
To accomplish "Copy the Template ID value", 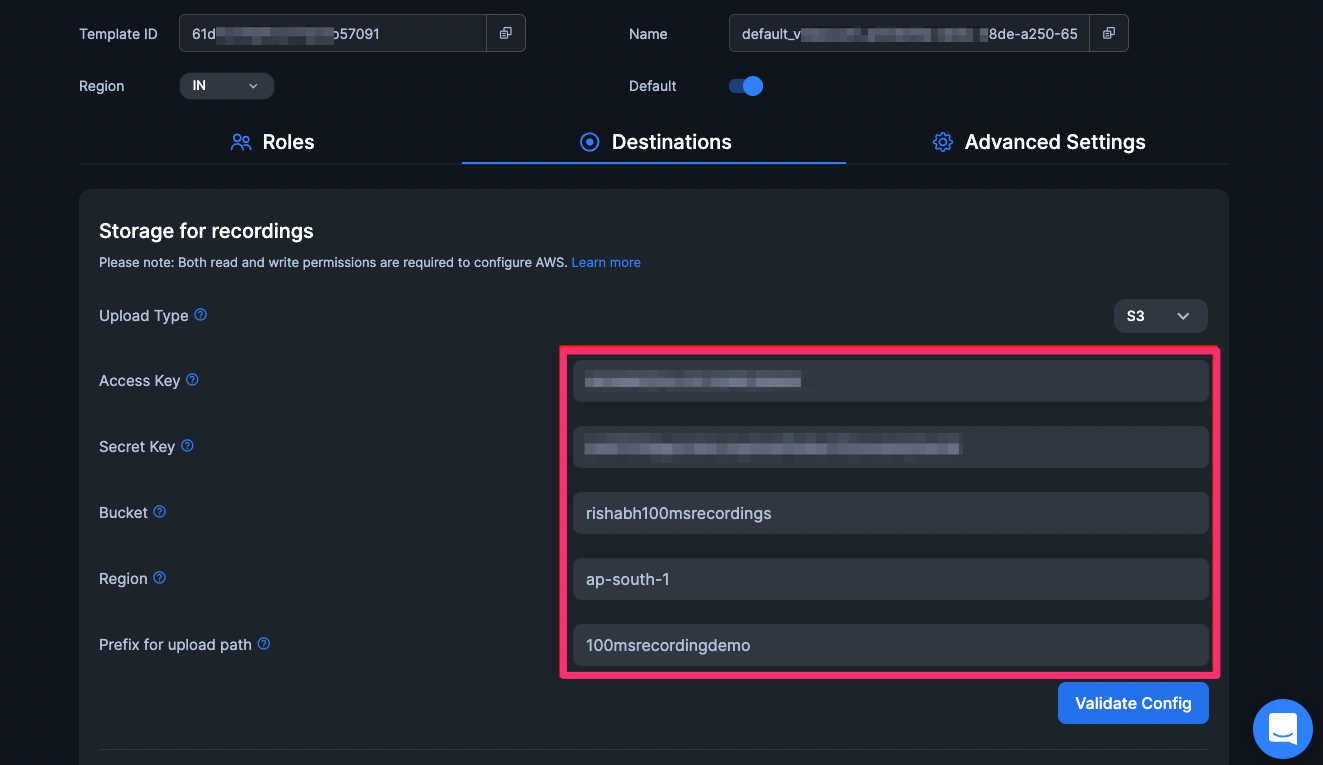I will point(505,34).
